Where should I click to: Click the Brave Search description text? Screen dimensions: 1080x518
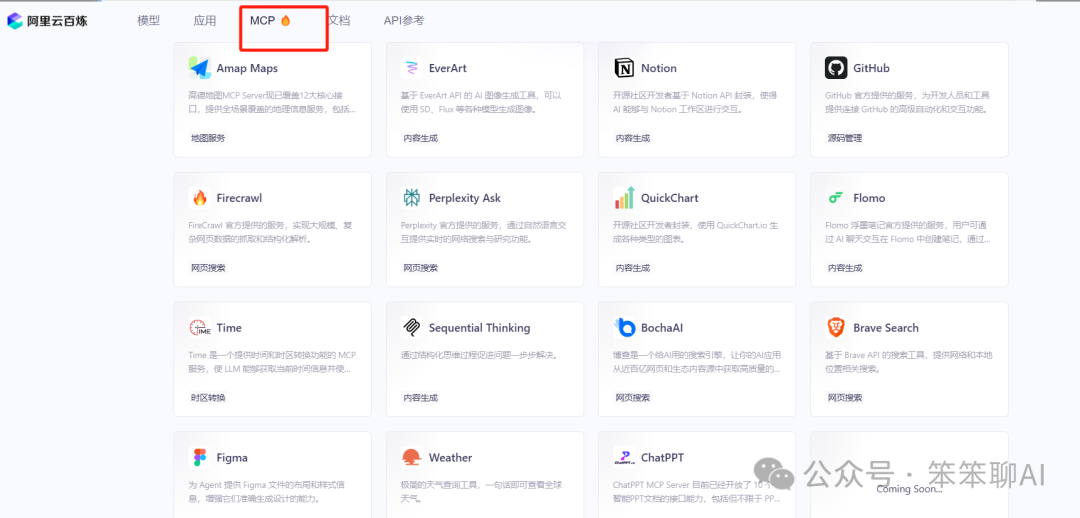tap(908, 362)
